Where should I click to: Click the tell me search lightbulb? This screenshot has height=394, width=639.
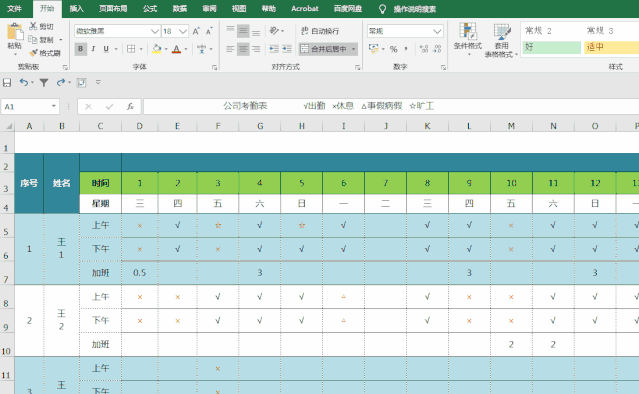(x=382, y=9)
